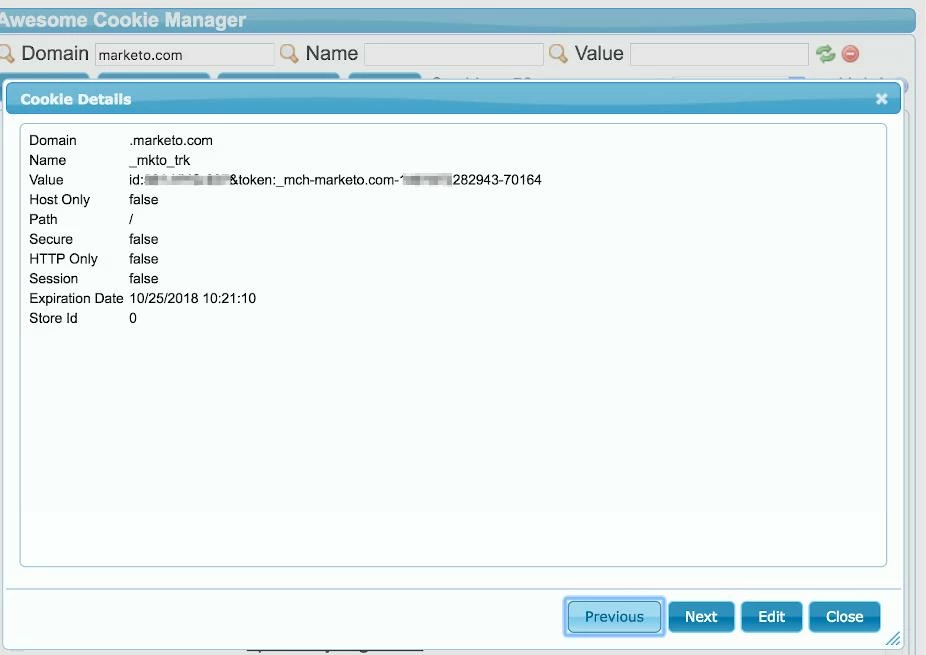Click the Domain search magnifier icon
The width and height of the screenshot is (926, 655).
[x=6, y=54]
